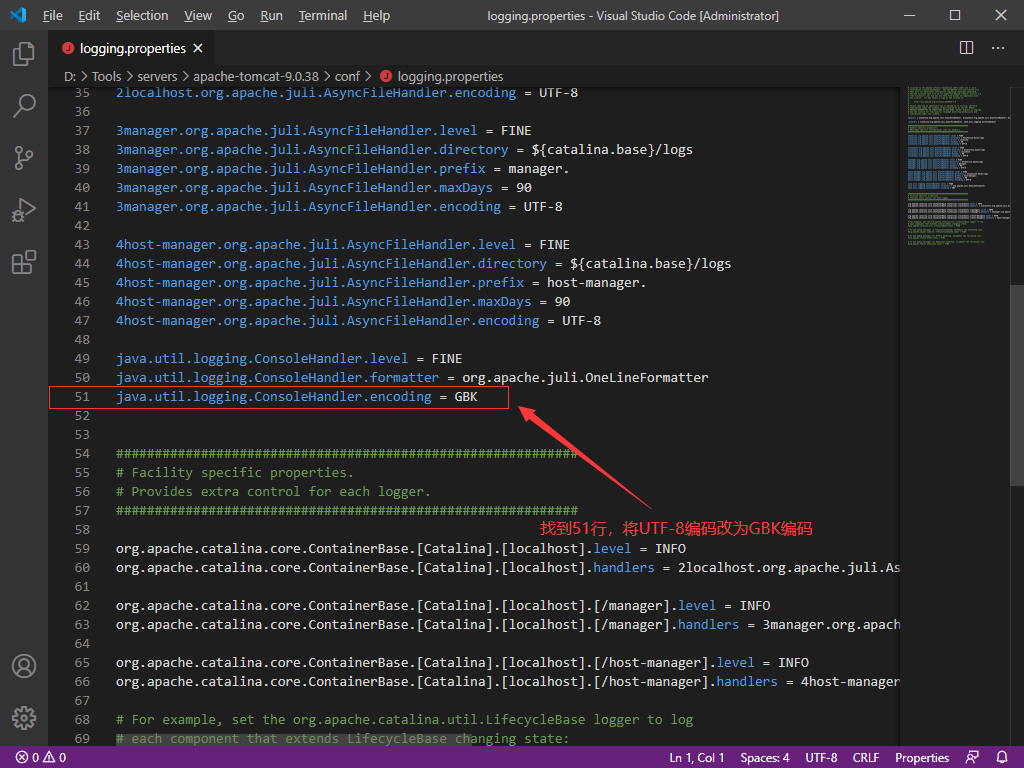Change end-of-line sequence via CRLF

pyautogui.click(x=866, y=758)
